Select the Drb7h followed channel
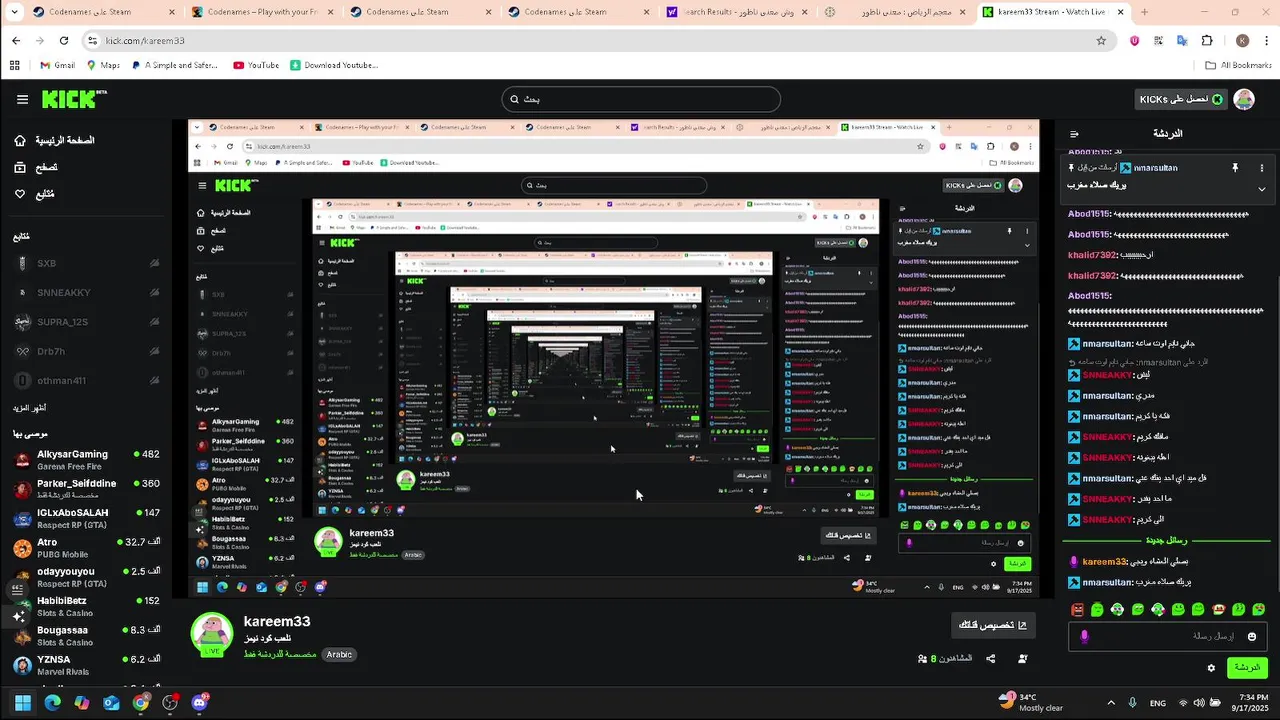The image size is (1280, 720). click(x=85, y=352)
